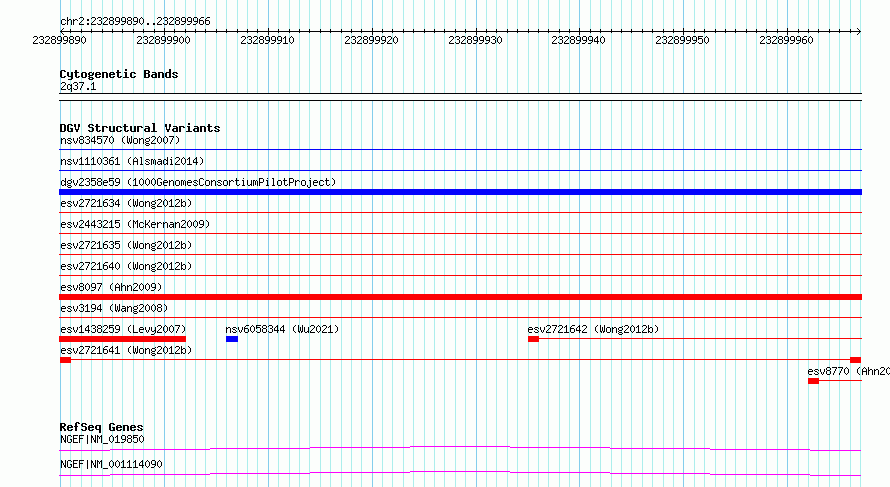Screen dimensions: 890x487
Task: Click variant esv1438259 (Levy2007) label
Action: pos(123,329)
